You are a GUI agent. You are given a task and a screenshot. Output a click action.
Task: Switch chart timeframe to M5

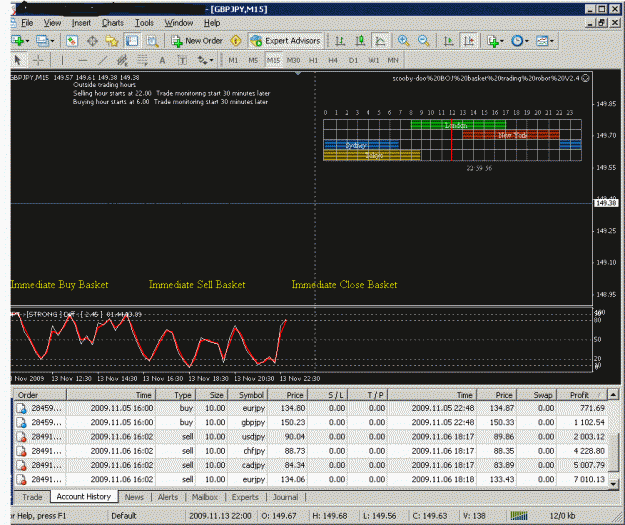253,61
